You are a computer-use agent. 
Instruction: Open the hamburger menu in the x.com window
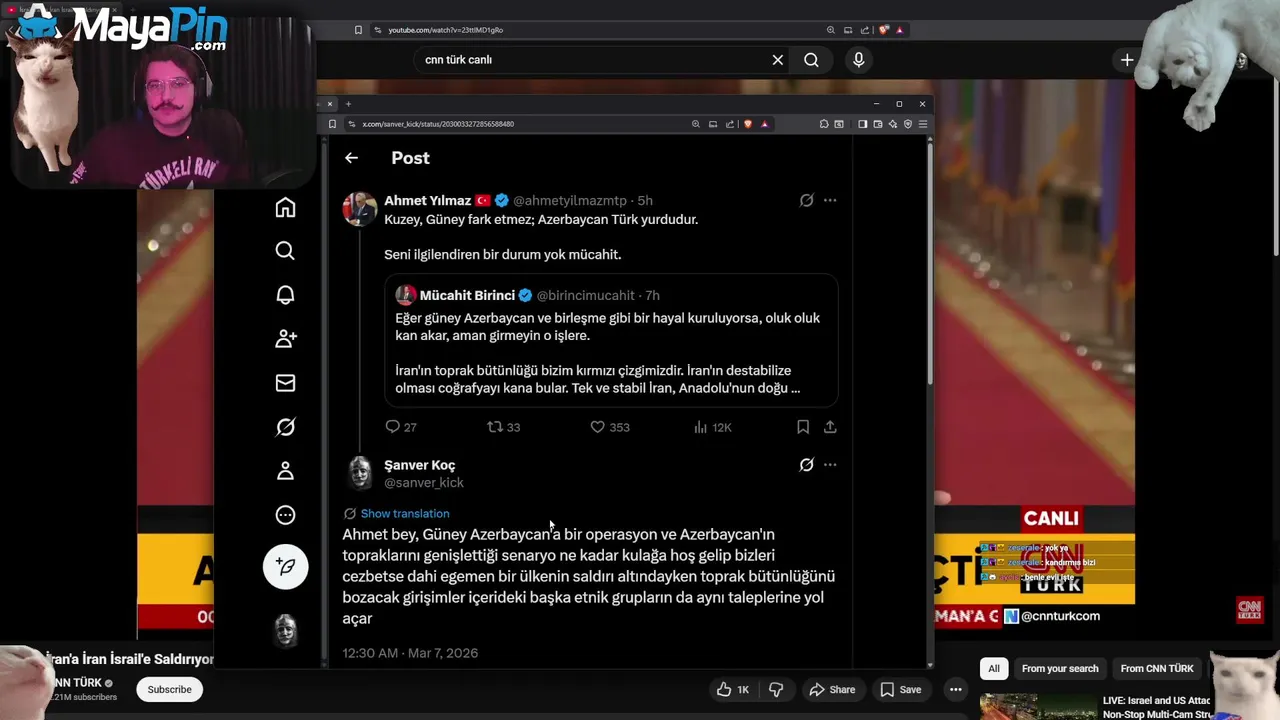(923, 124)
